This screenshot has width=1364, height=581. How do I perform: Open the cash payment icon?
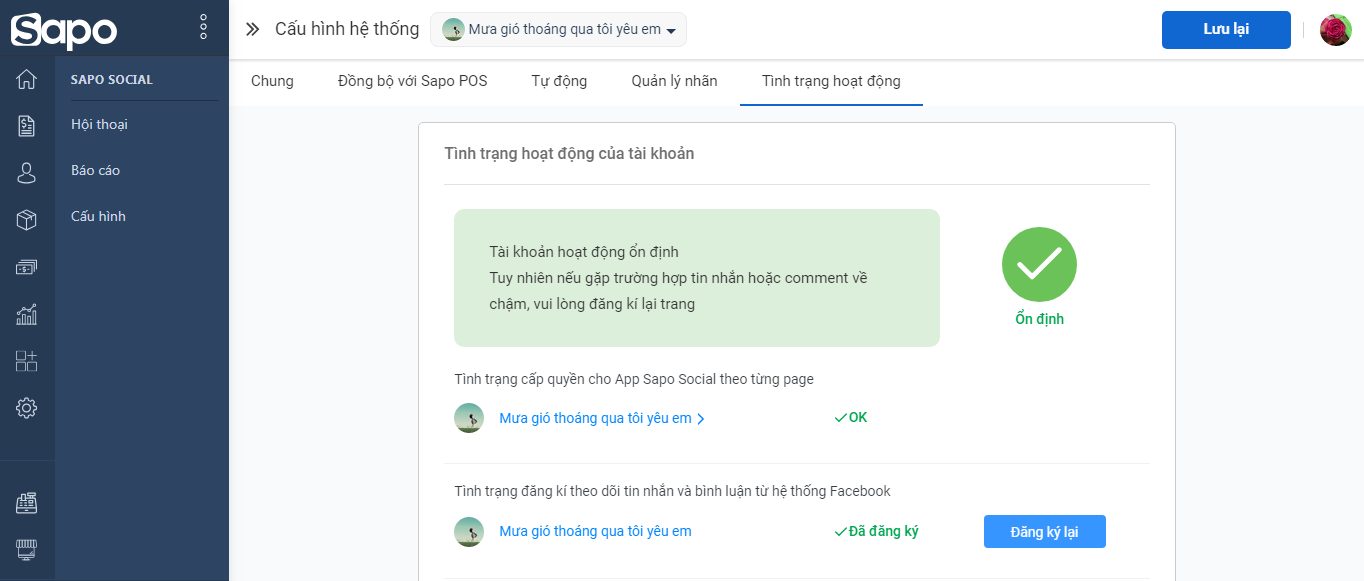click(x=27, y=267)
